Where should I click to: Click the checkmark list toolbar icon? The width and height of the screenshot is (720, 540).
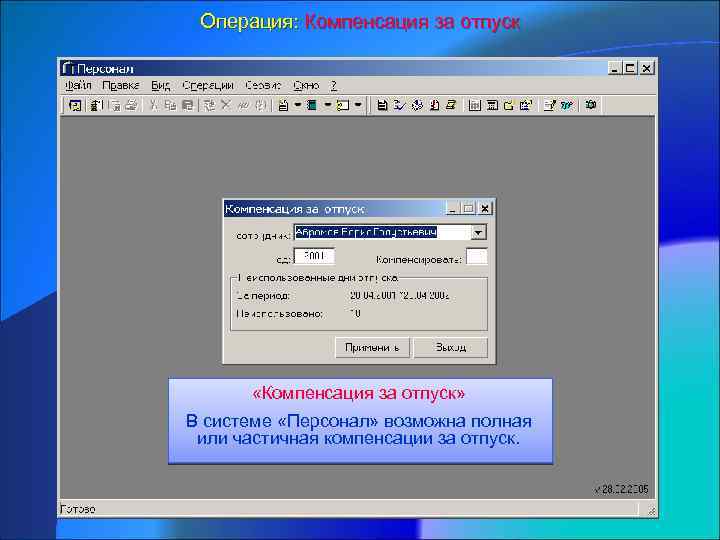pyautogui.click(x=399, y=105)
